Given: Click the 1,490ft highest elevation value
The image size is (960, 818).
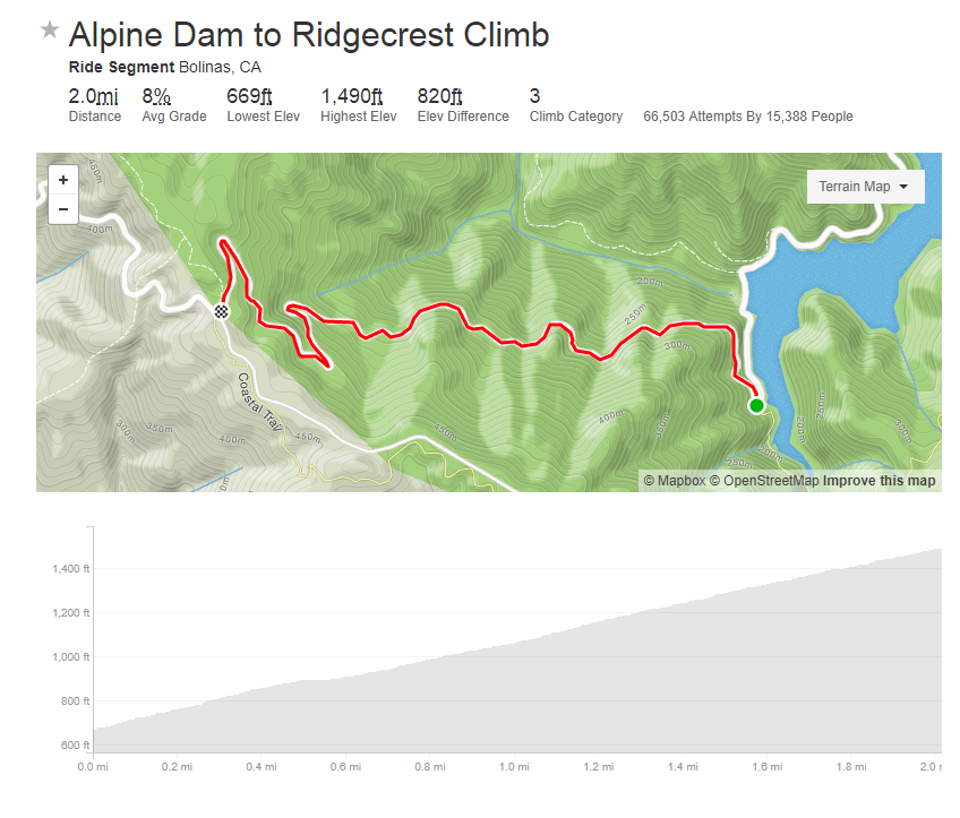Looking at the screenshot, I should (x=351, y=96).
